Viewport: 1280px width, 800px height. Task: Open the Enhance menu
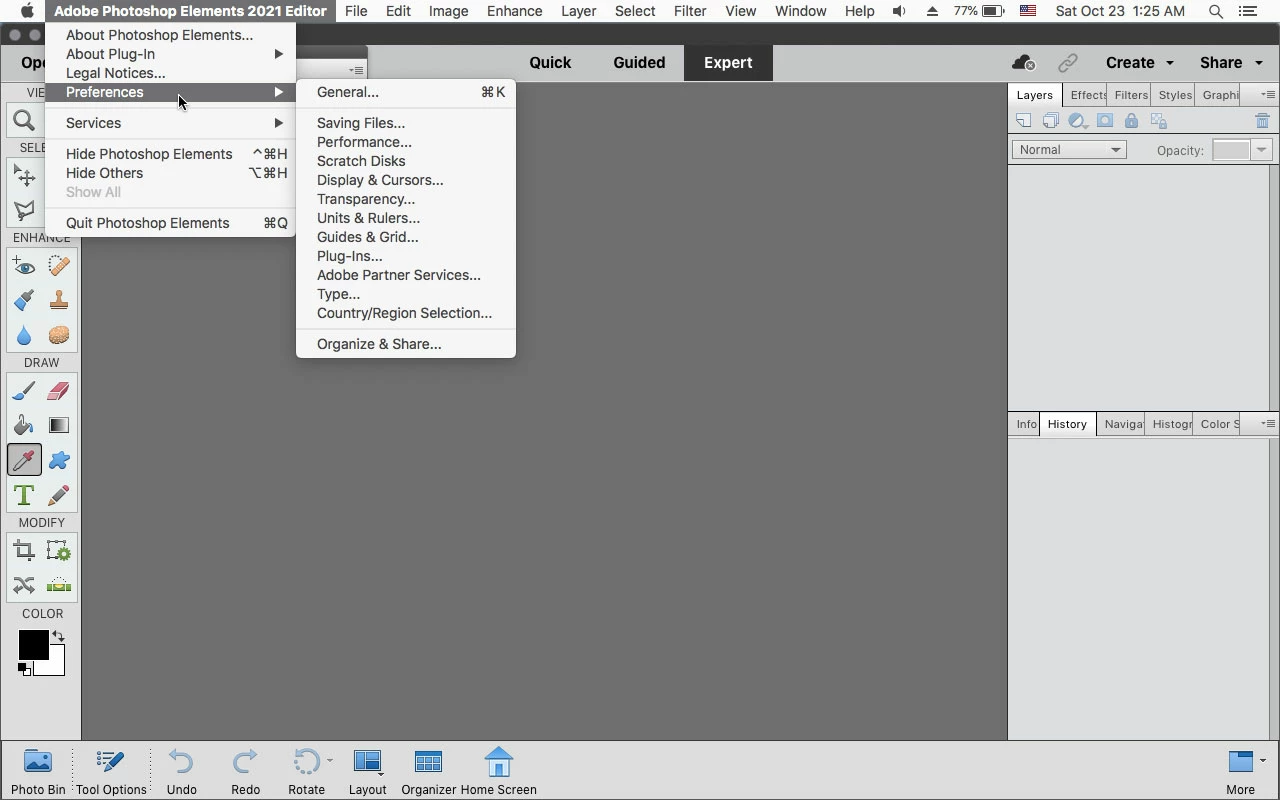coord(514,11)
